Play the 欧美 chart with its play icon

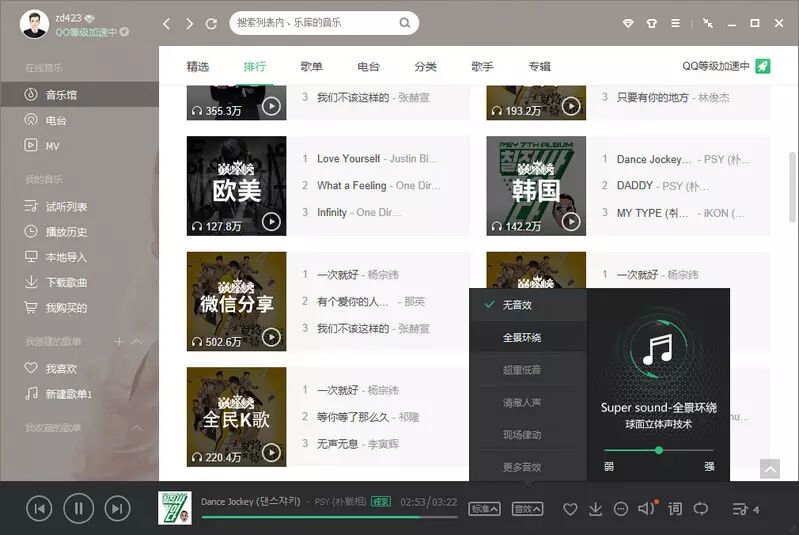[x=271, y=222]
